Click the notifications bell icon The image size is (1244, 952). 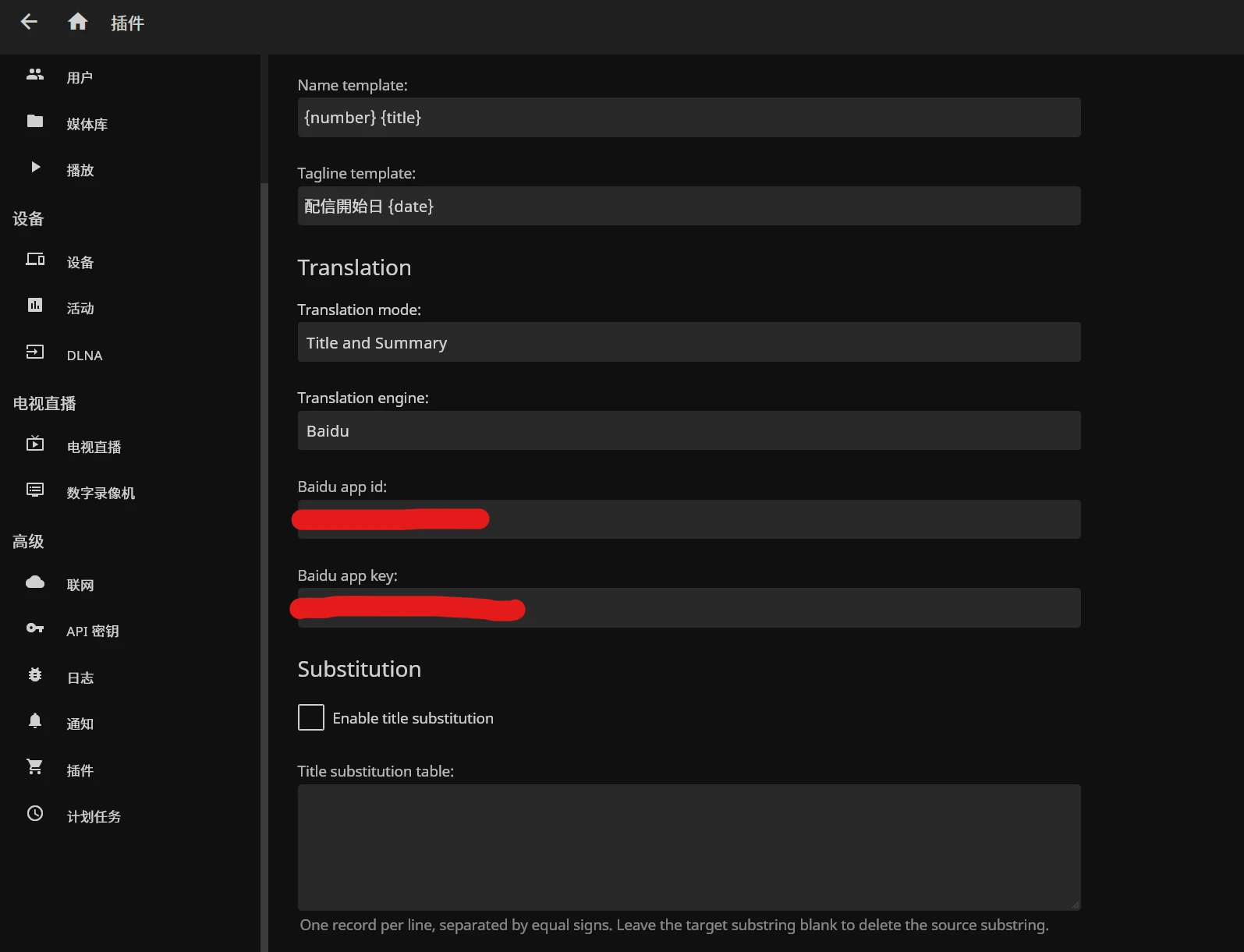tap(35, 721)
